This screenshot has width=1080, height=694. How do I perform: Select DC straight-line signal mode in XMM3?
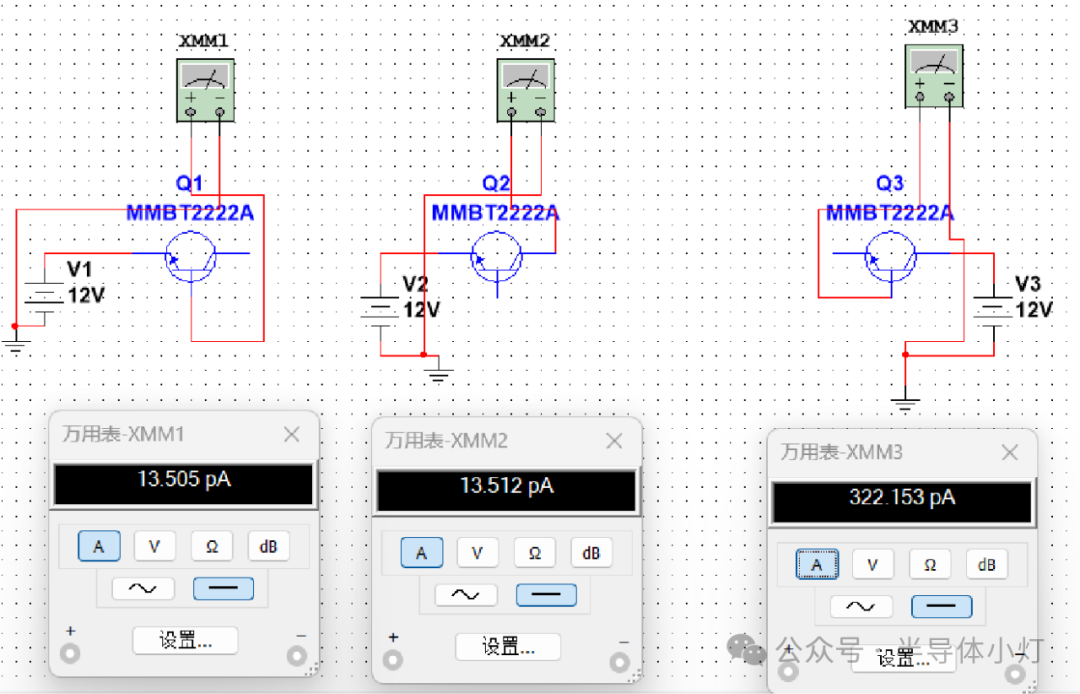[942, 607]
